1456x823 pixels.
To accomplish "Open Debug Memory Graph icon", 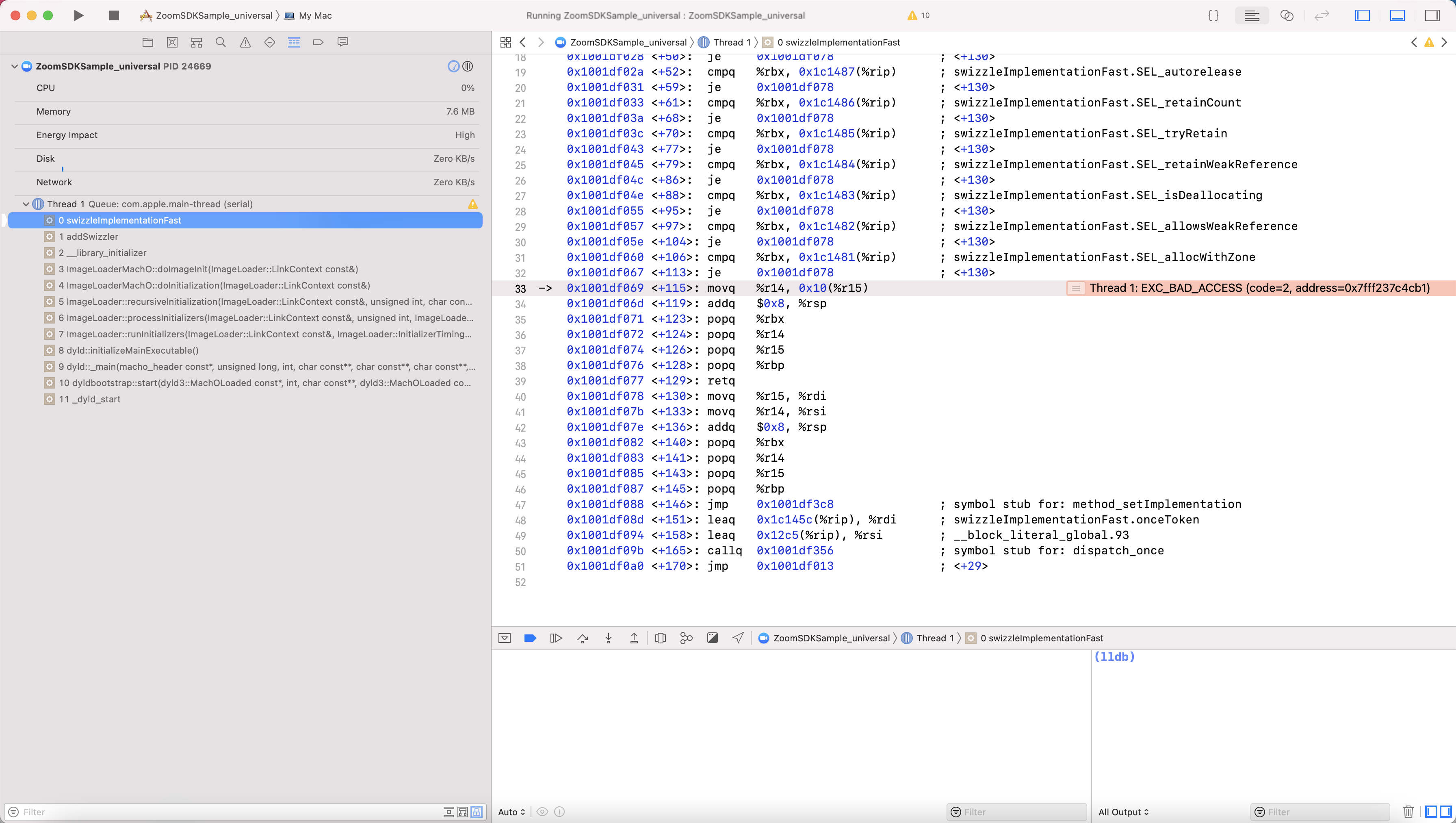I will tap(686, 638).
